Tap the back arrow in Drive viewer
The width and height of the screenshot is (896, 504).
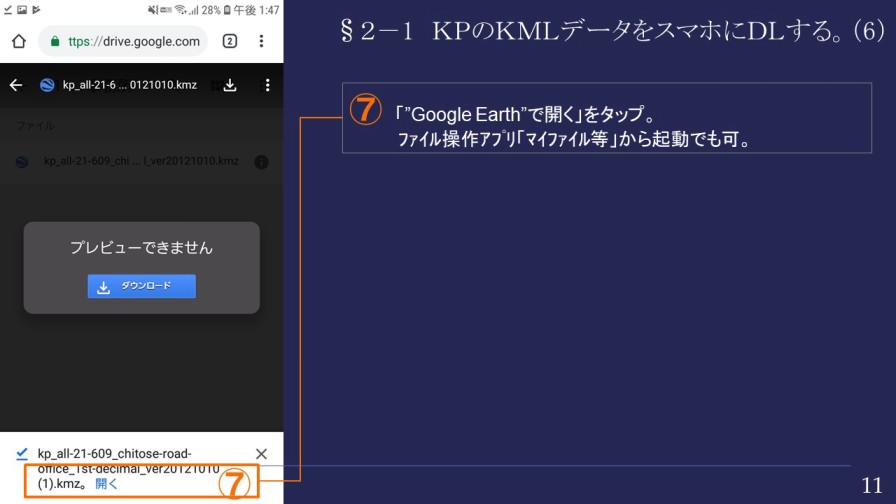[x=16, y=86]
